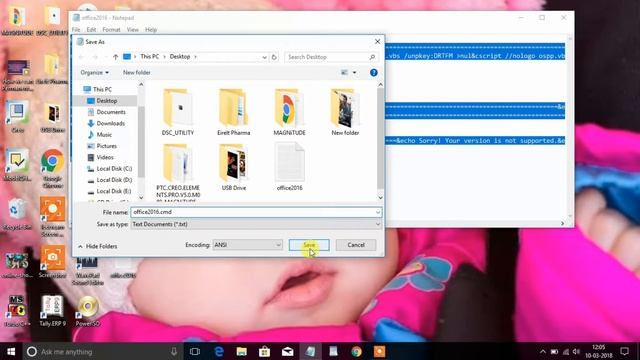Screen dimensions: 640x360
Task: Click the taskbar clock showing 12:05
Action: [599, 351]
